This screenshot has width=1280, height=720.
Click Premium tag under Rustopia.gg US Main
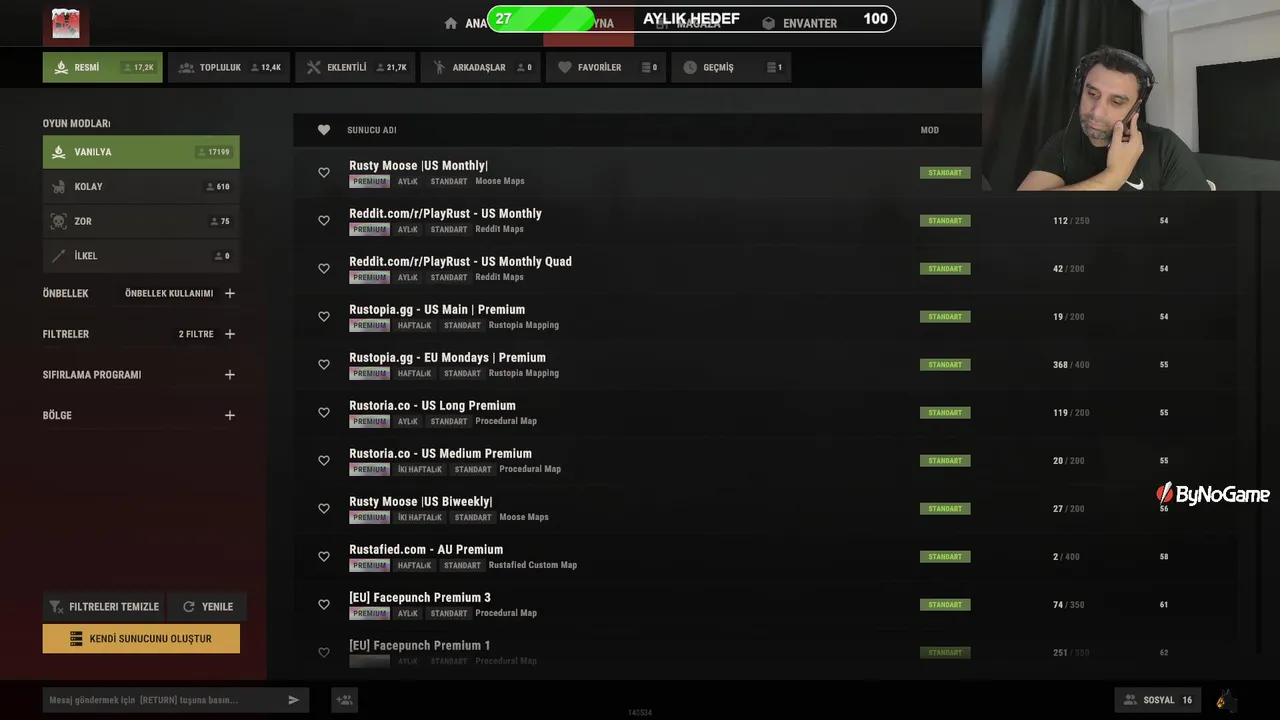click(x=369, y=325)
